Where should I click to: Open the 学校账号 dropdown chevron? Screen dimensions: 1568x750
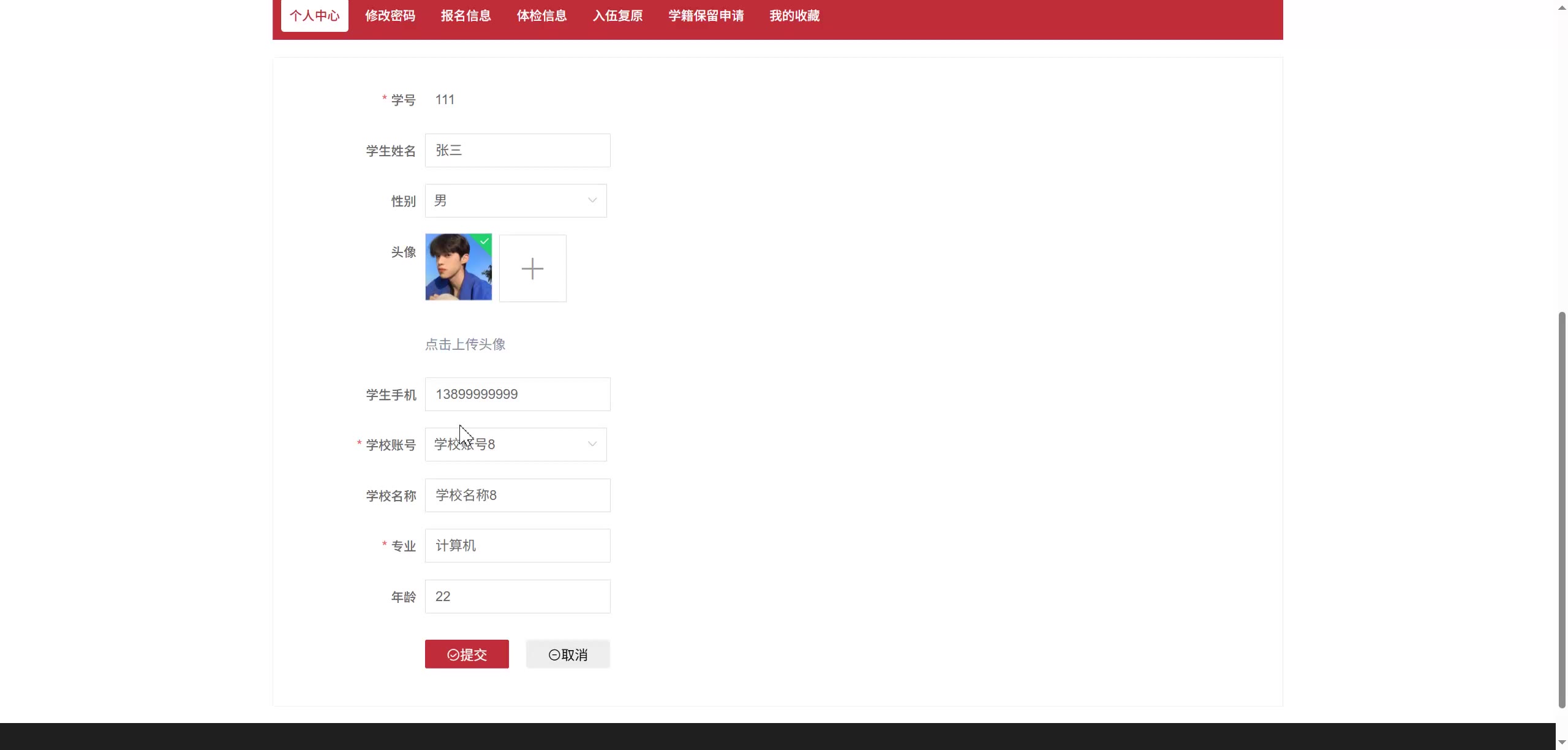(x=592, y=444)
